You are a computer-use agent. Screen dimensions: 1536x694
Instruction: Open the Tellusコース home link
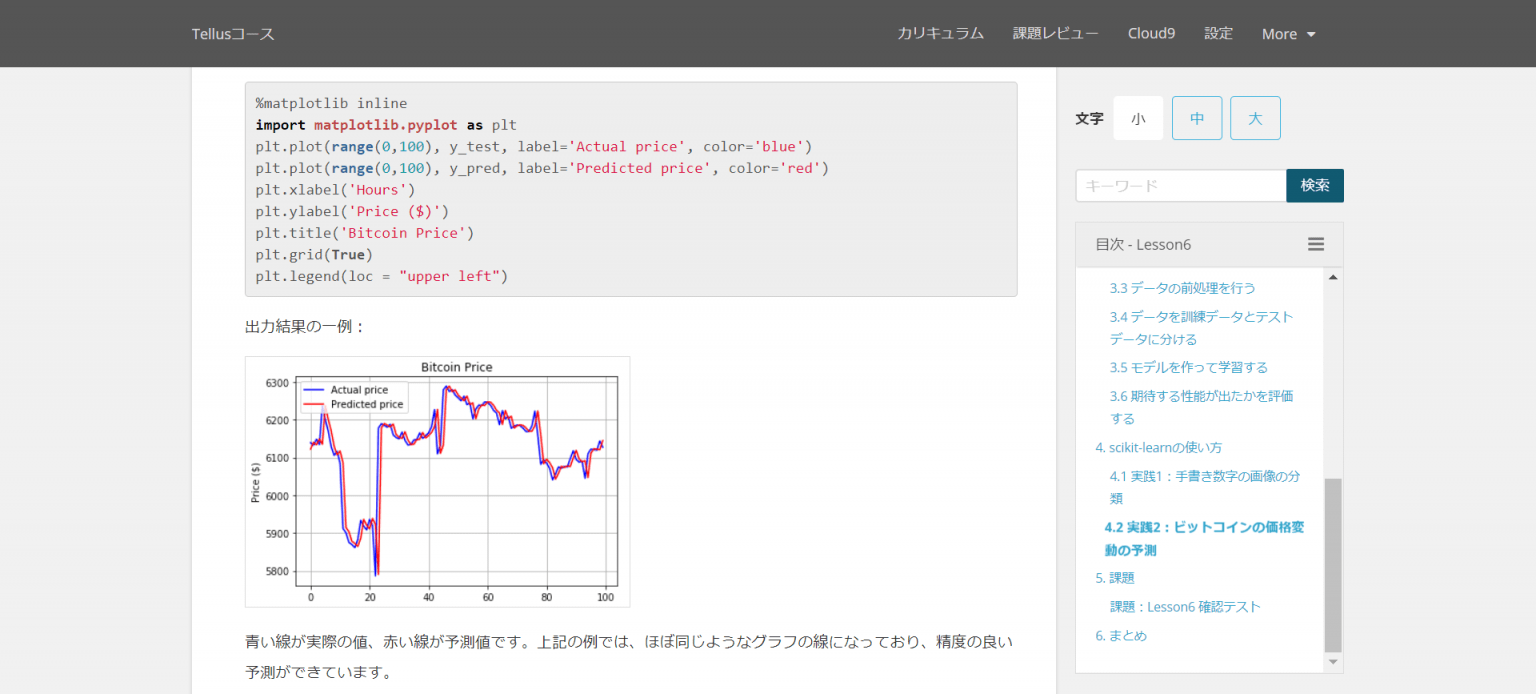(233, 34)
